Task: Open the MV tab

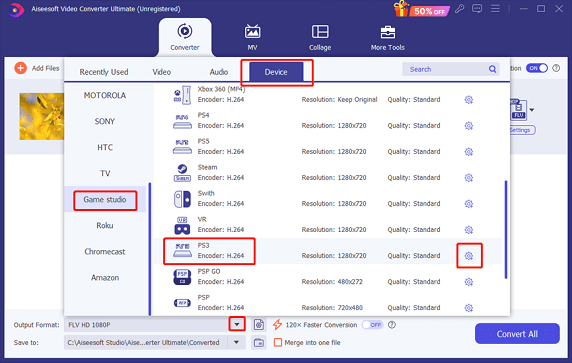Action: (252, 37)
